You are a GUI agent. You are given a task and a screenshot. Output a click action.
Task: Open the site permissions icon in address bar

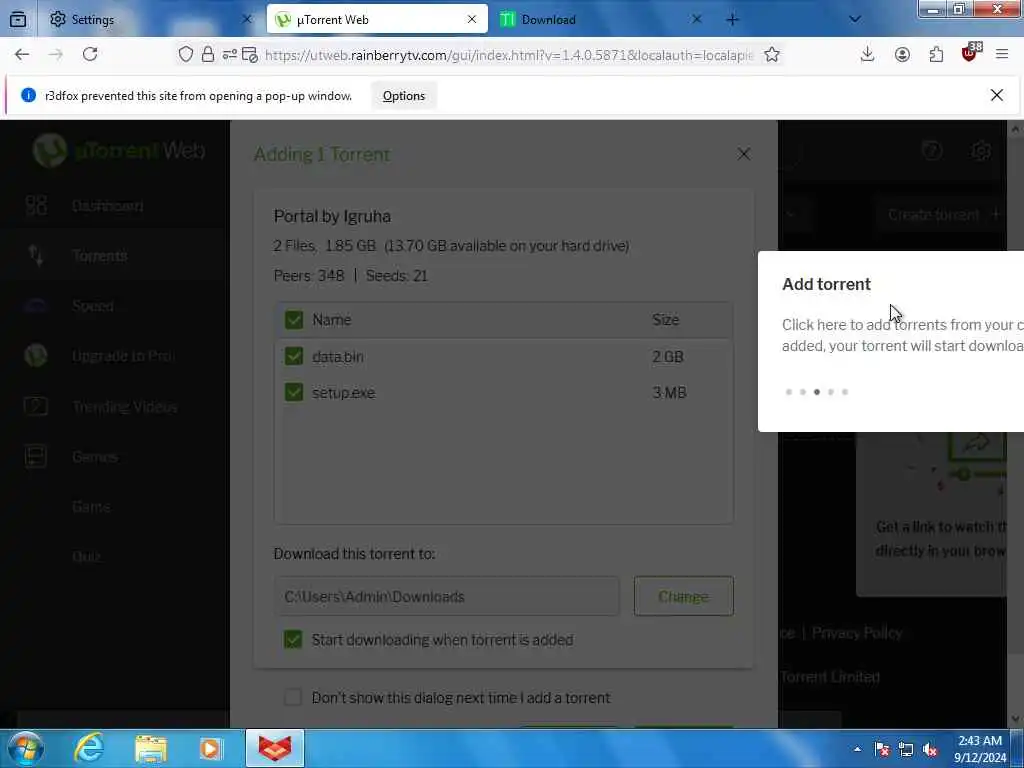click(x=229, y=55)
